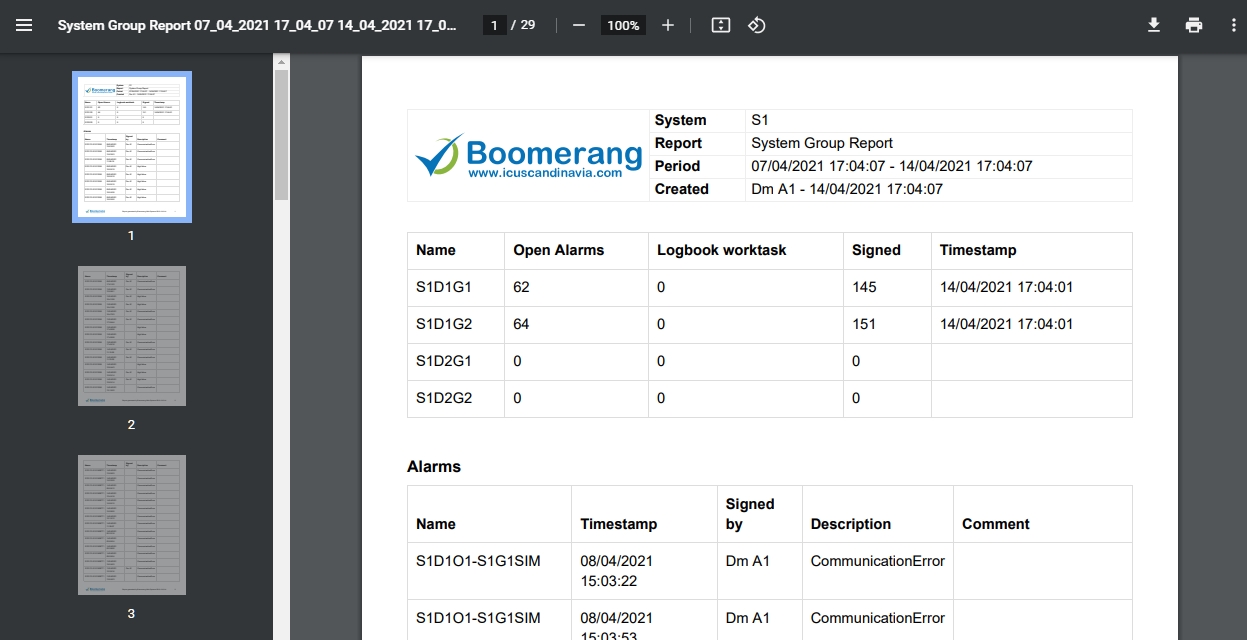Click the Open Alarms column header
Screen dimensions: 1247x640
click(x=558, y=250)
